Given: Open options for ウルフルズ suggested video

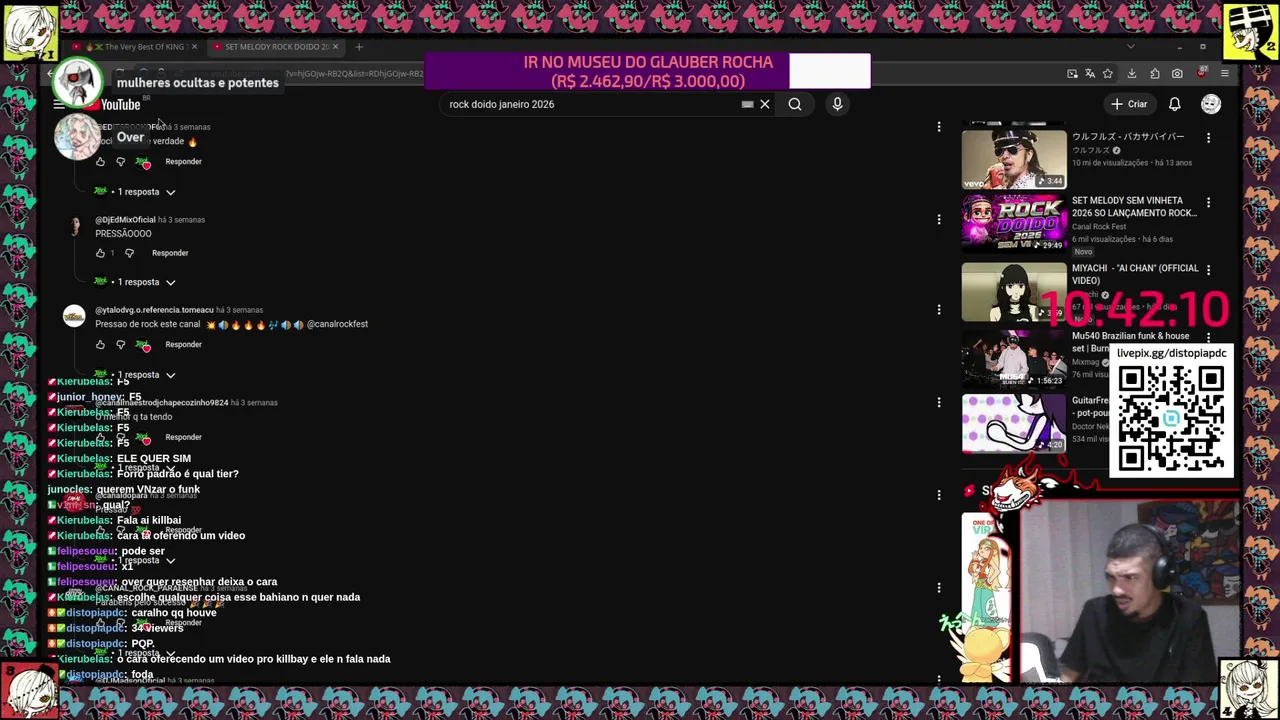Looking at the screenshot, I should pos(1208,138).
